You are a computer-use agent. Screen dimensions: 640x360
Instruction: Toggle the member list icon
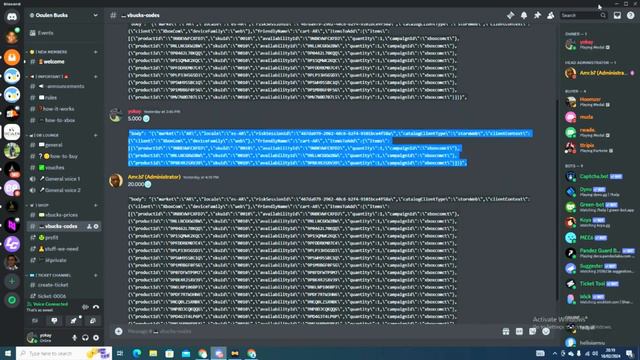click(551, 16)
